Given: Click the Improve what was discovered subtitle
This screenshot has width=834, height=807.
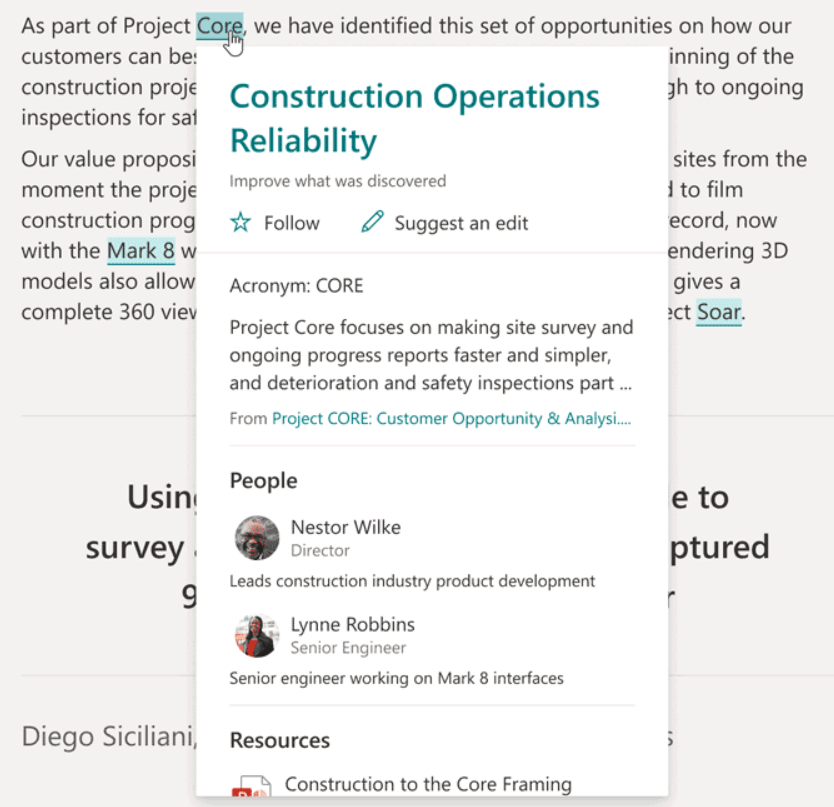Looking at the screenshot, I should click(x=338, y=181).
